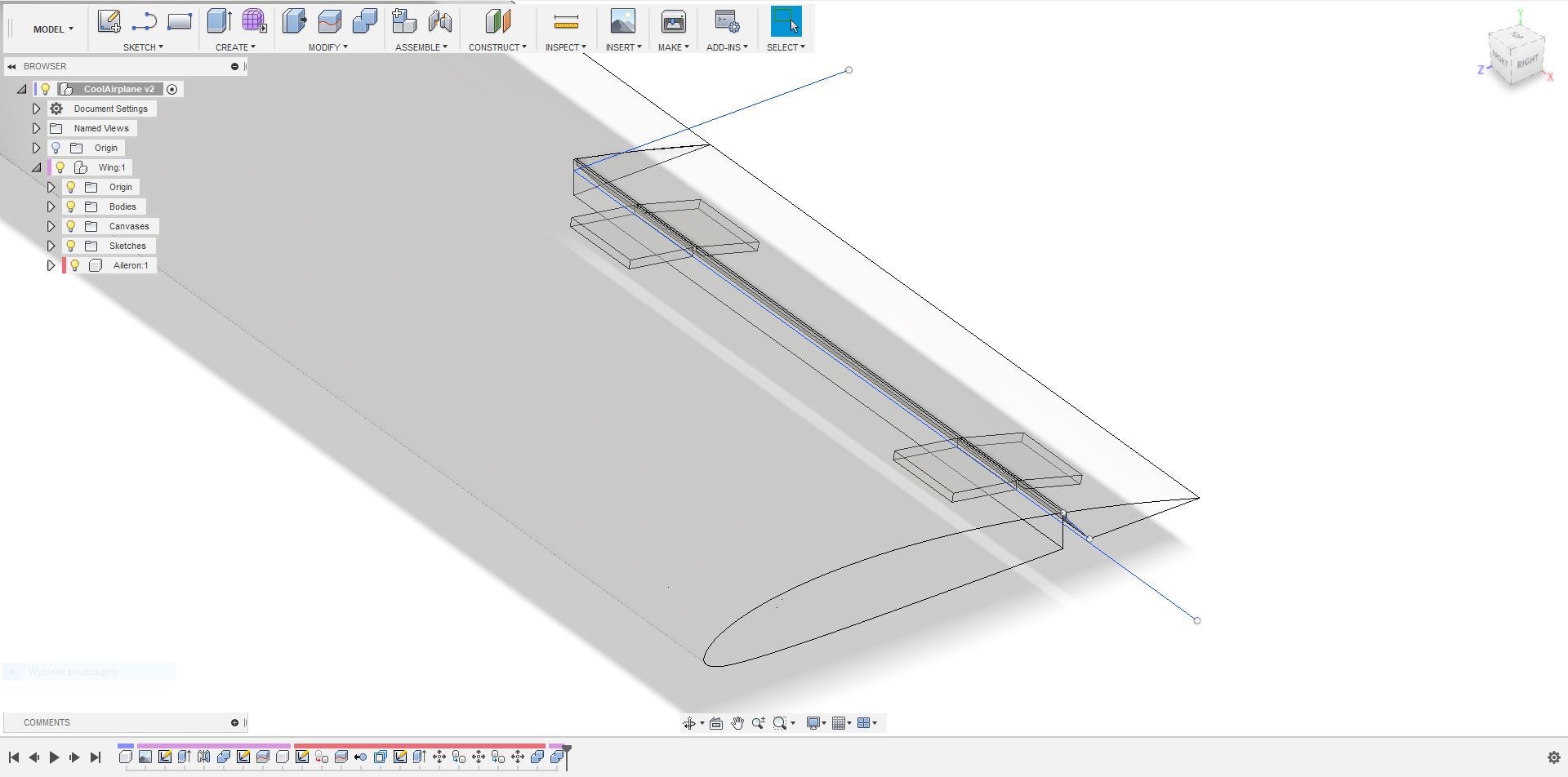Viewport: 1568px width, 777px height.
Task: Select the Rectangle sketch tool
Action: click(x=180, y=21)
